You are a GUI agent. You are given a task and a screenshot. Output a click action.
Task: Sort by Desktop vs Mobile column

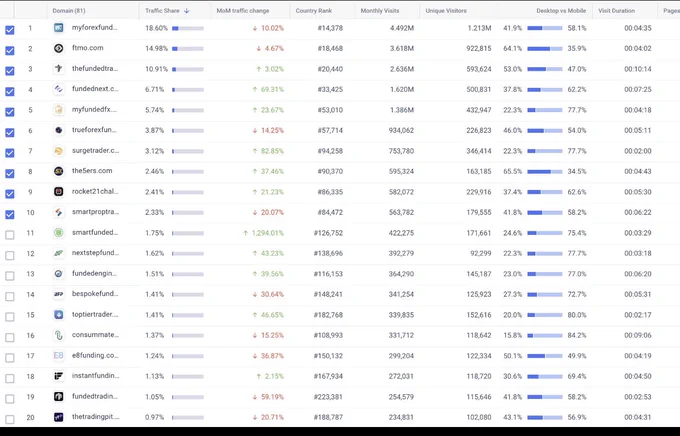(x=561, y=11)
